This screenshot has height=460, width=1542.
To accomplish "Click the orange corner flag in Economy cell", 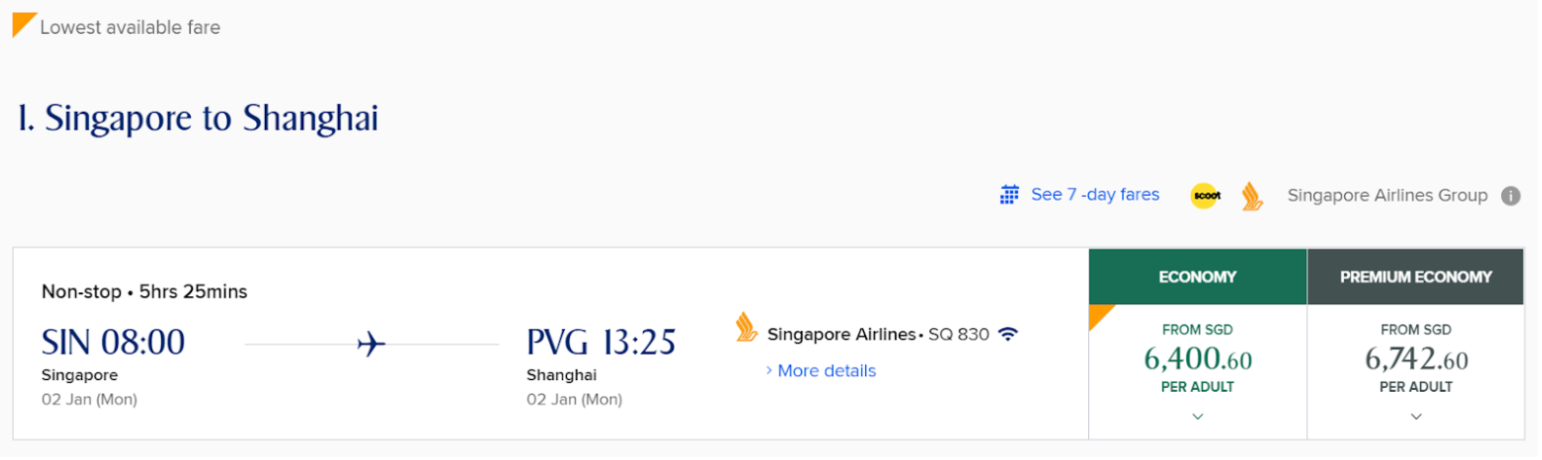I will pyautogui.click(x=1100, y=316).
